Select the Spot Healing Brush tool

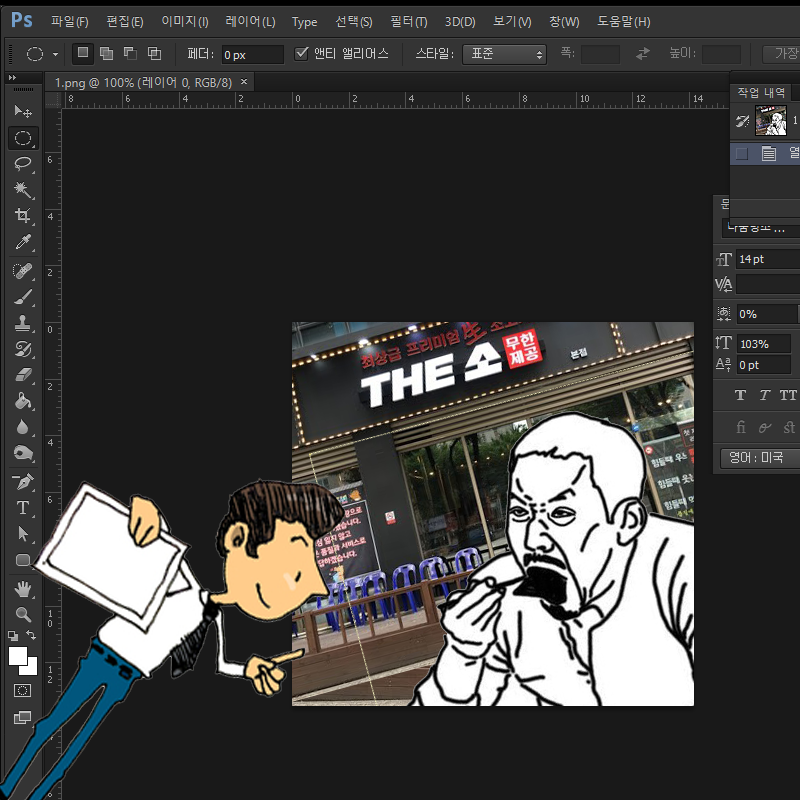click(22, 271)
